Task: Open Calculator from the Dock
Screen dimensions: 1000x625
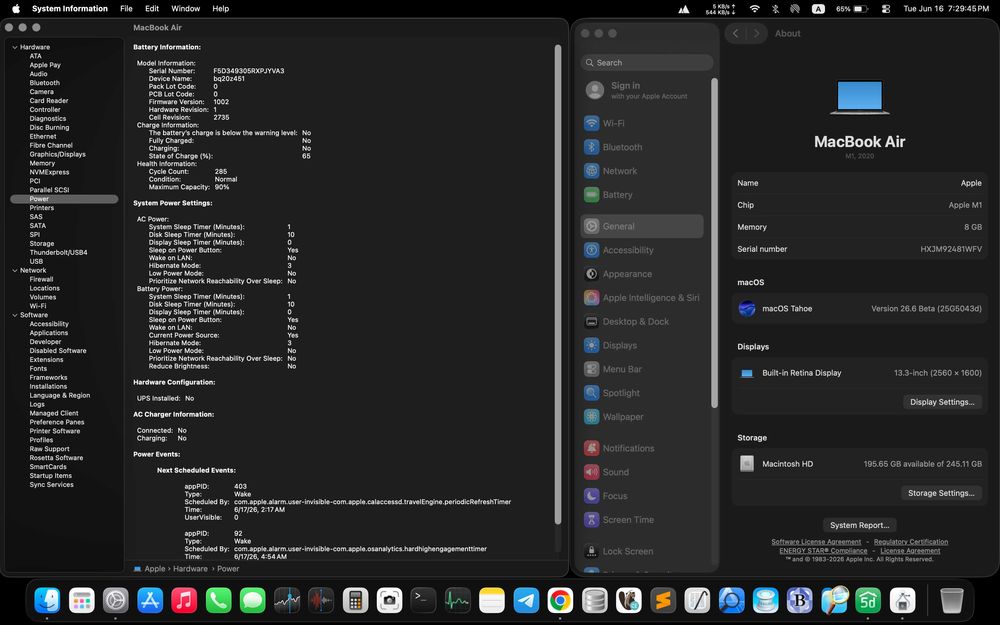Action: 355,600
